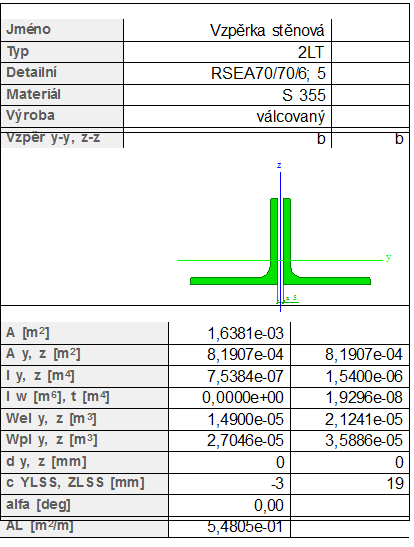Image resolution: width=414 pixels, height=547 pixels.
Task: Select the 'Výroba' label cell
Action: pyautogui.click(x=62, y=116)
